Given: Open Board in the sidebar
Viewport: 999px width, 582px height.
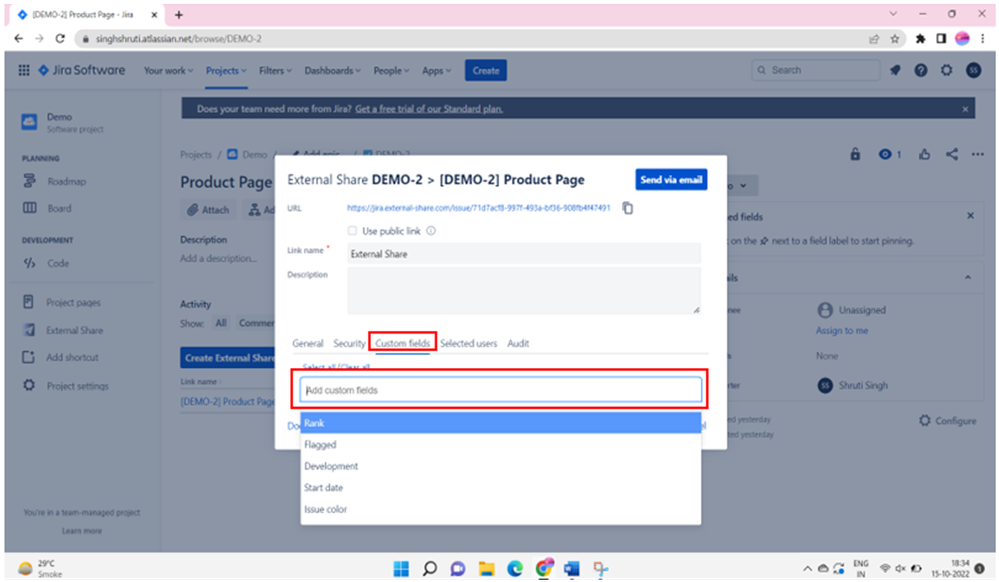Looking at the screenshot, I should [59, 208].
